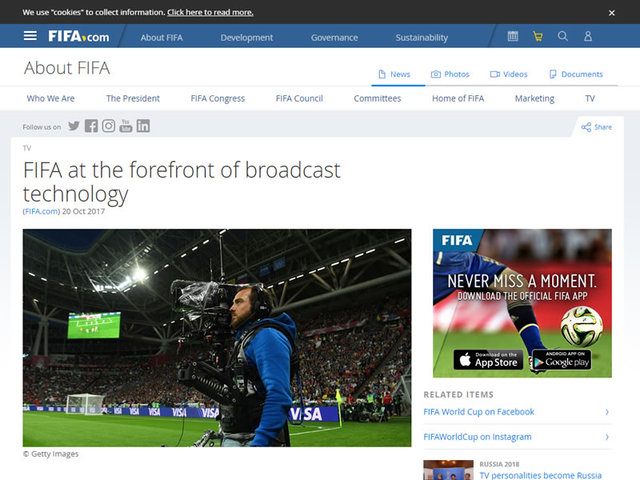This screenshot has height=480, width=640.
Task: Open the hamburger menu icon
Action: [x=30, y=36]
